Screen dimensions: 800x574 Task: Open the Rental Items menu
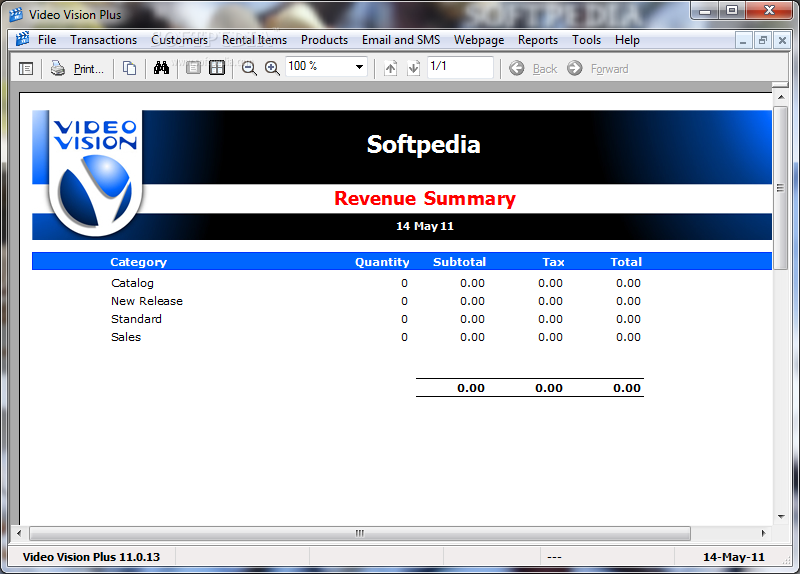[255, 40]
